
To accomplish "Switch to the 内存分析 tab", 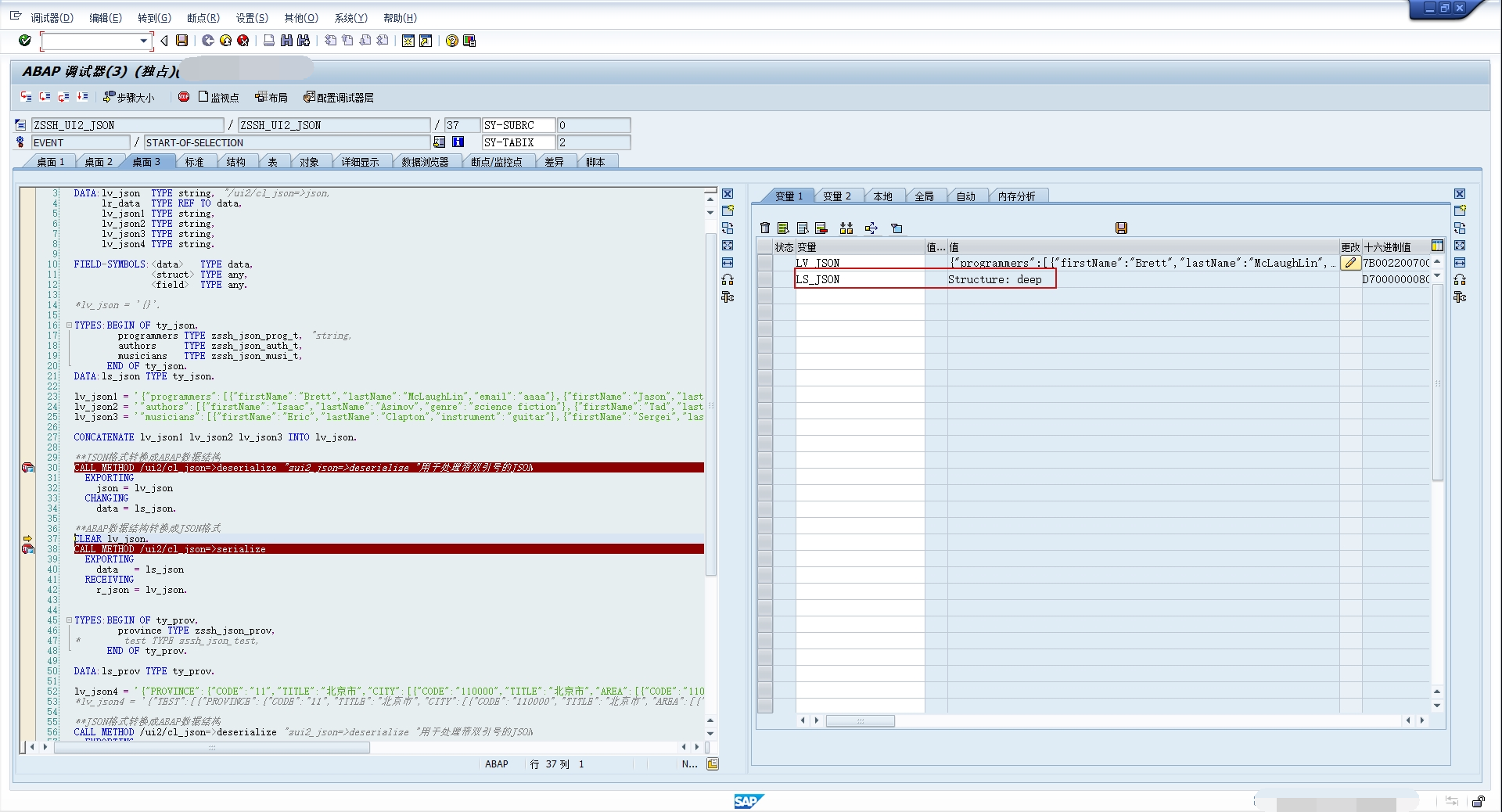I will pyautogui.click(x=1016, y=196).
